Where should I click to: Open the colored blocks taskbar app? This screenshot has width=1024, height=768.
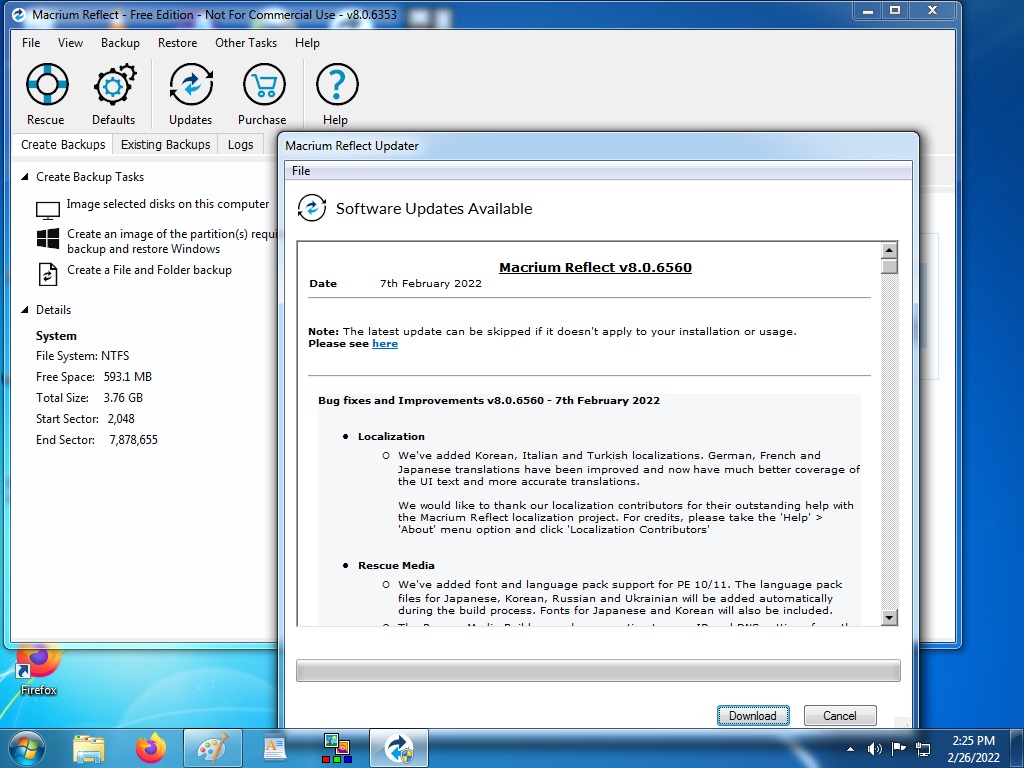(337, 748)
